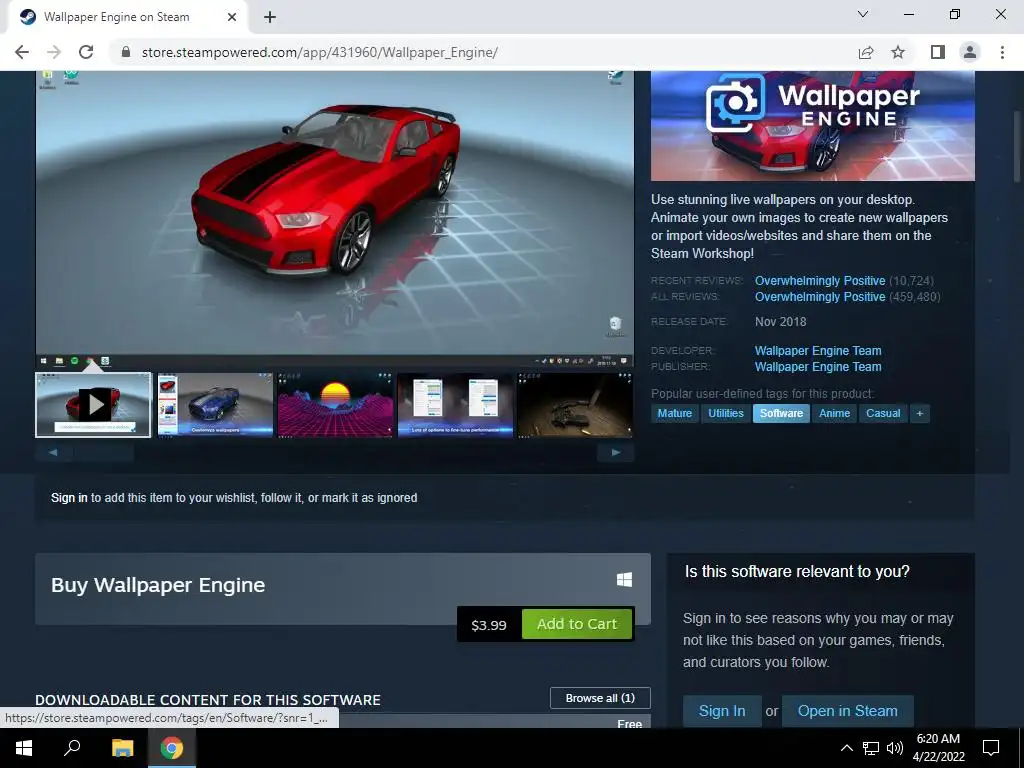Share this page via share icon
1024x768 pixels.
click(x=866, y=52)
